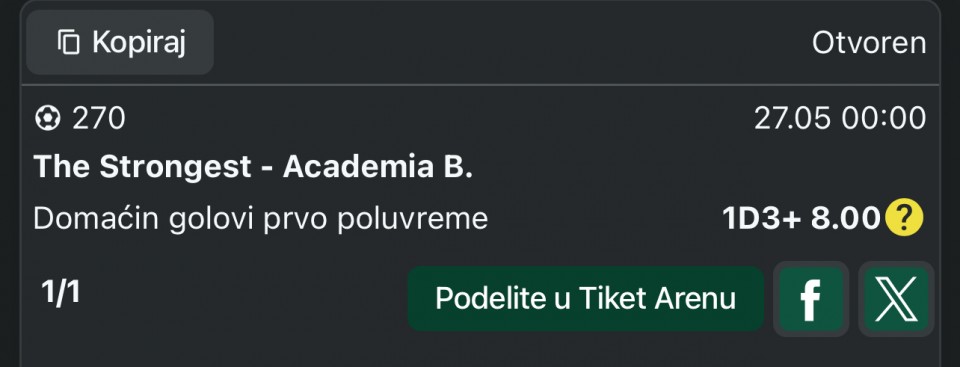The height and width of the screenshot is (367, 960).
Task: Open the Academia B. team name
Action: (378, 167)
